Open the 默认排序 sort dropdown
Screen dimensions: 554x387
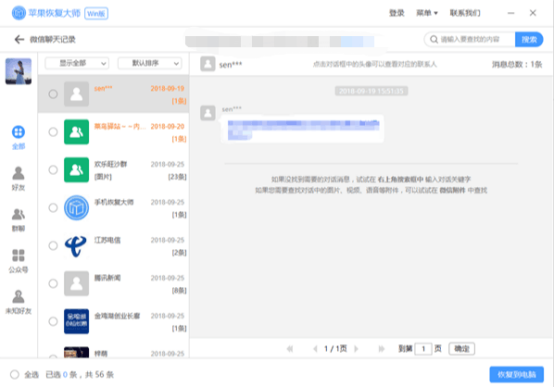point(150,63)
